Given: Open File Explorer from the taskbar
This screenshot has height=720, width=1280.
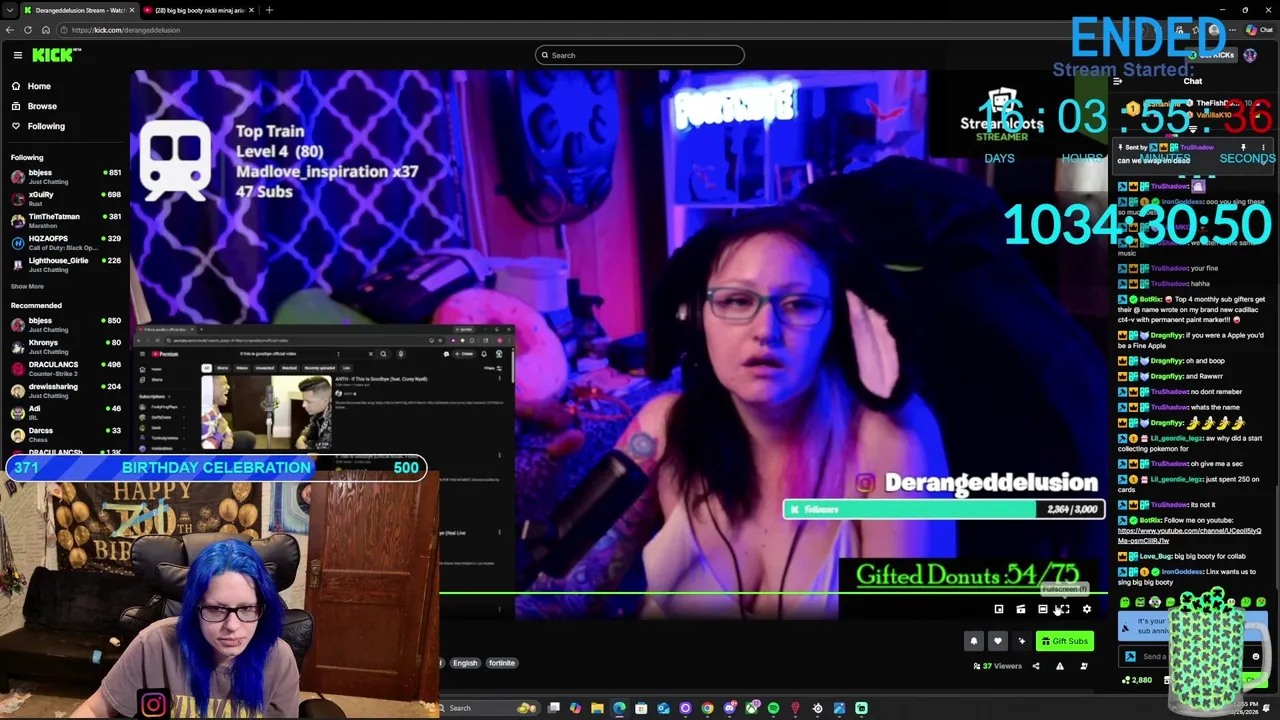Looking at the screenshot, I should pyautogui.click(x=597, y=708).
